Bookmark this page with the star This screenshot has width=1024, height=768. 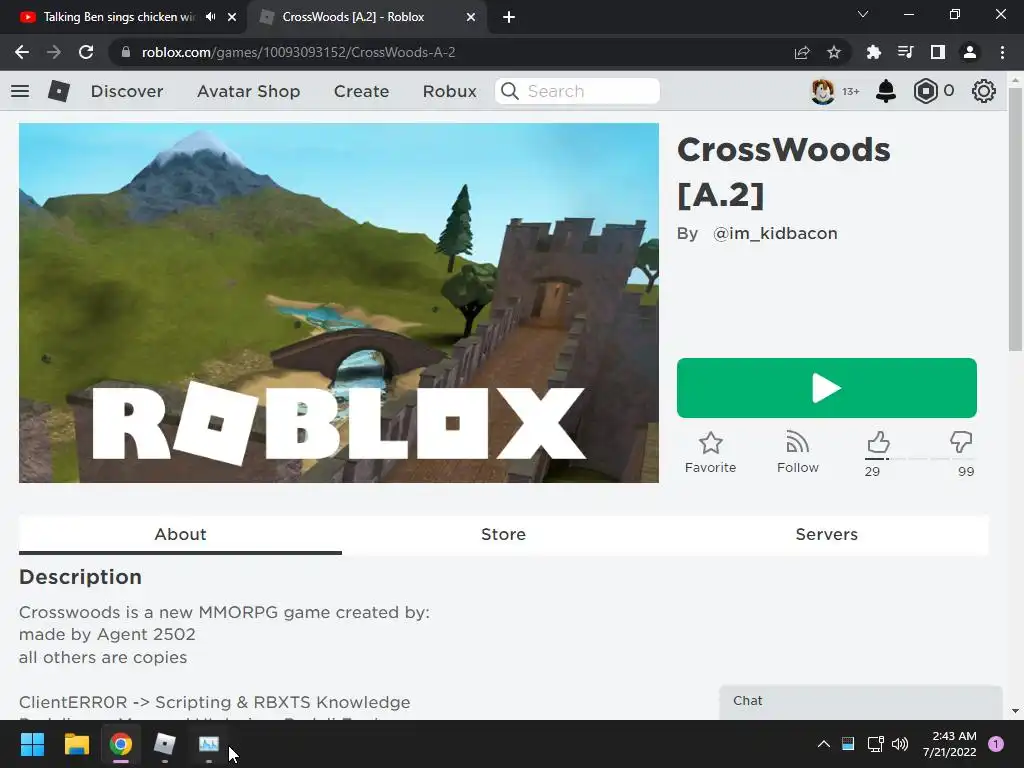tap(834, 53)
